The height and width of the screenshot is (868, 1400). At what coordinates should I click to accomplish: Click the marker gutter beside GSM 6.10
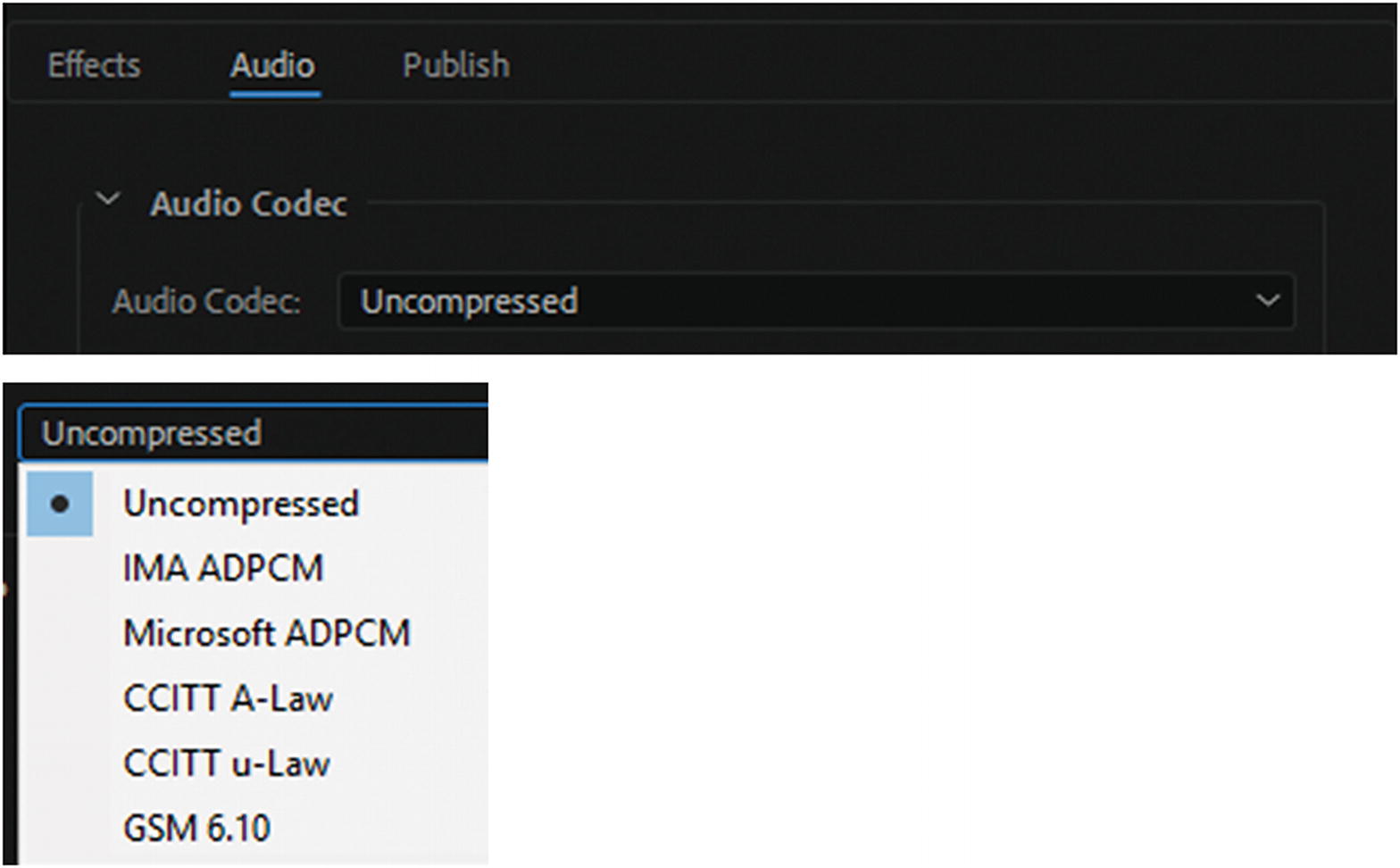pos(60,828)
